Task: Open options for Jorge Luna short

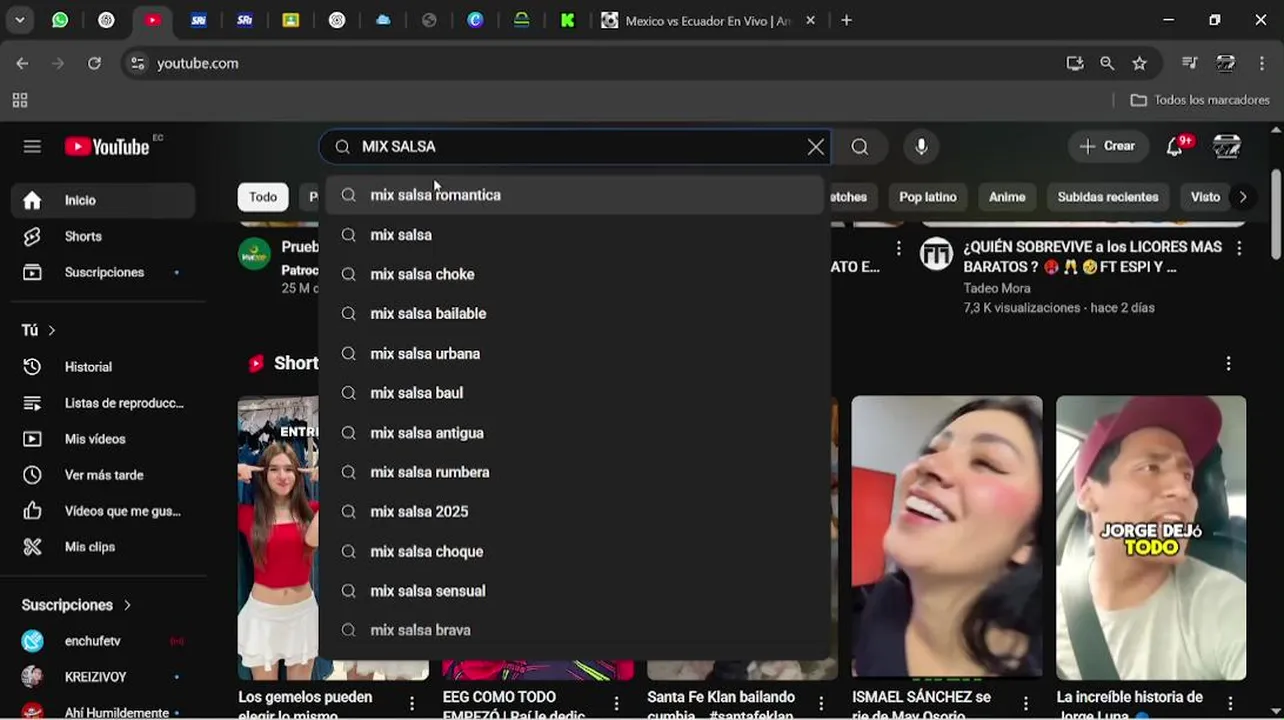Action: click(1230, 704)
